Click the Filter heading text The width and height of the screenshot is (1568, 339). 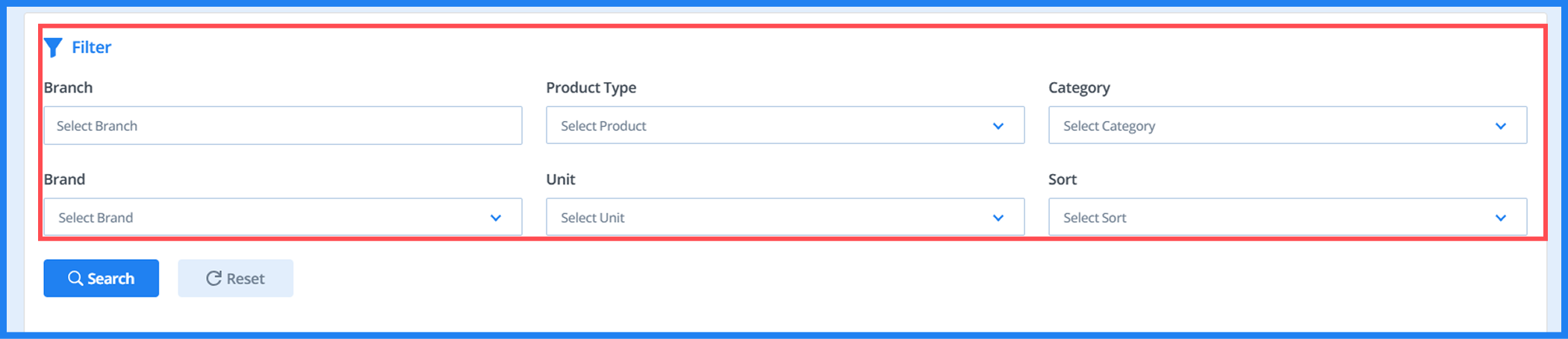pyautogui.click(x=91, y=48)
